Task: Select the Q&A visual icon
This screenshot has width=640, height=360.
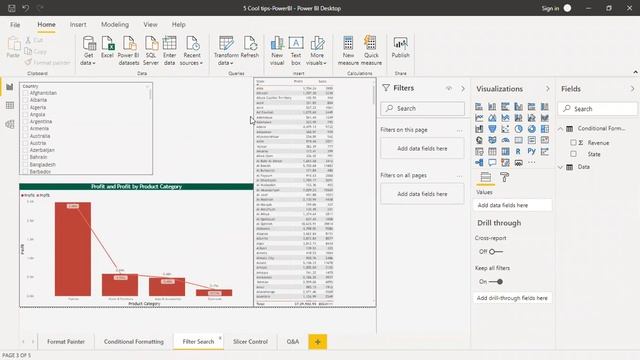Action: (492, 162)
